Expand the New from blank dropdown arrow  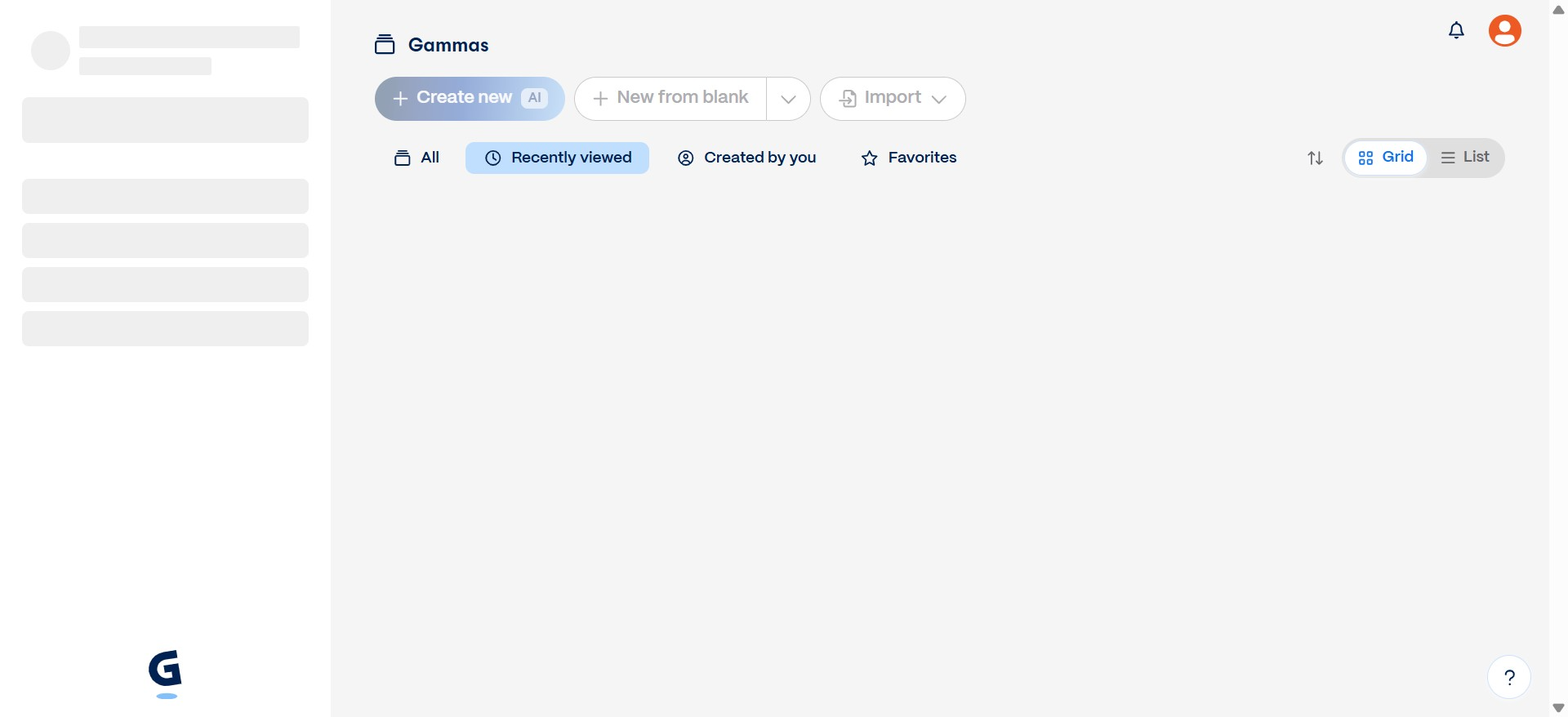(x=788, y=99)
